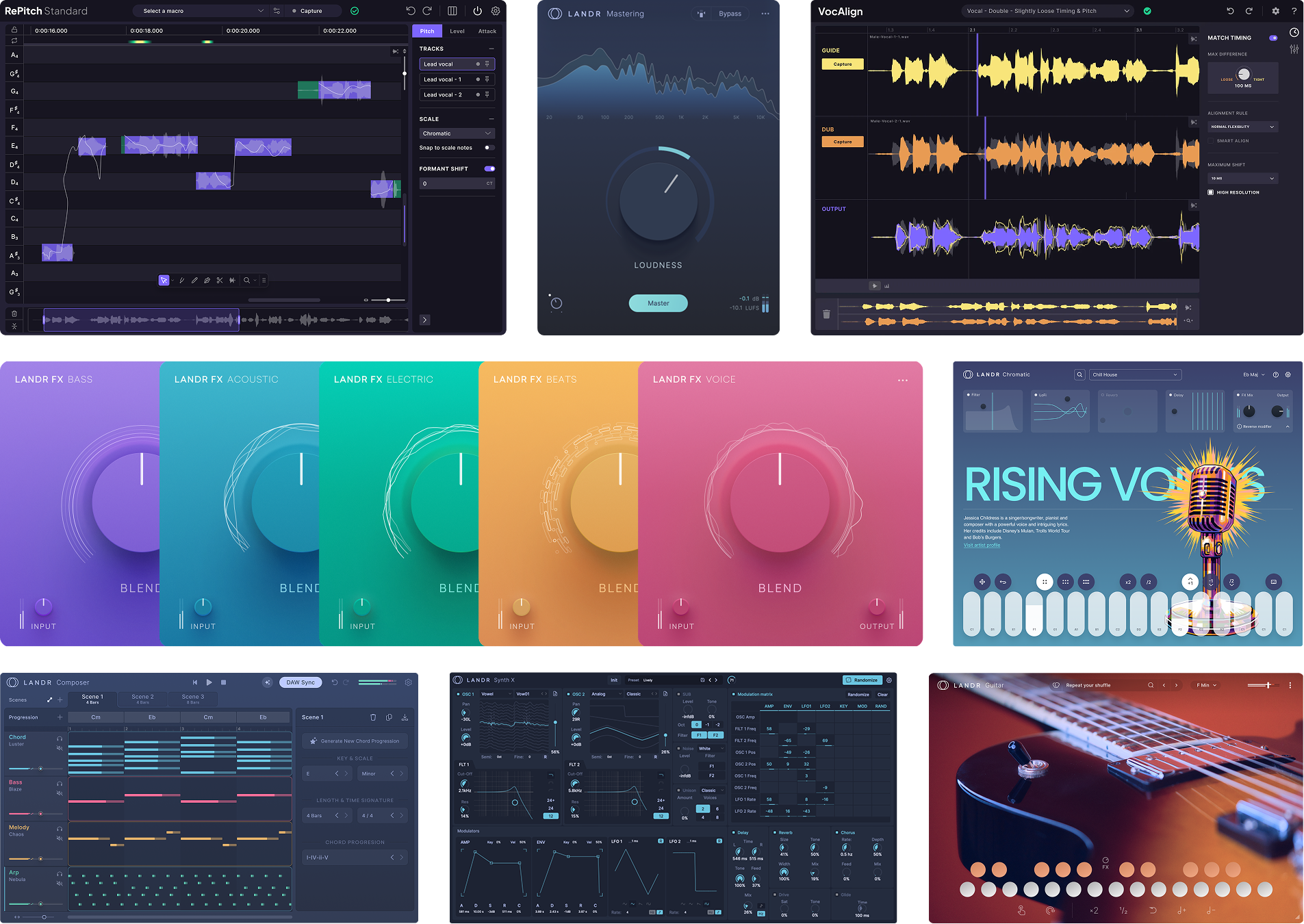Viewport: 1304px width, 924px height.
Task: Click Dub Capture button in VocAlign
Action: click(x=843, y=142)
